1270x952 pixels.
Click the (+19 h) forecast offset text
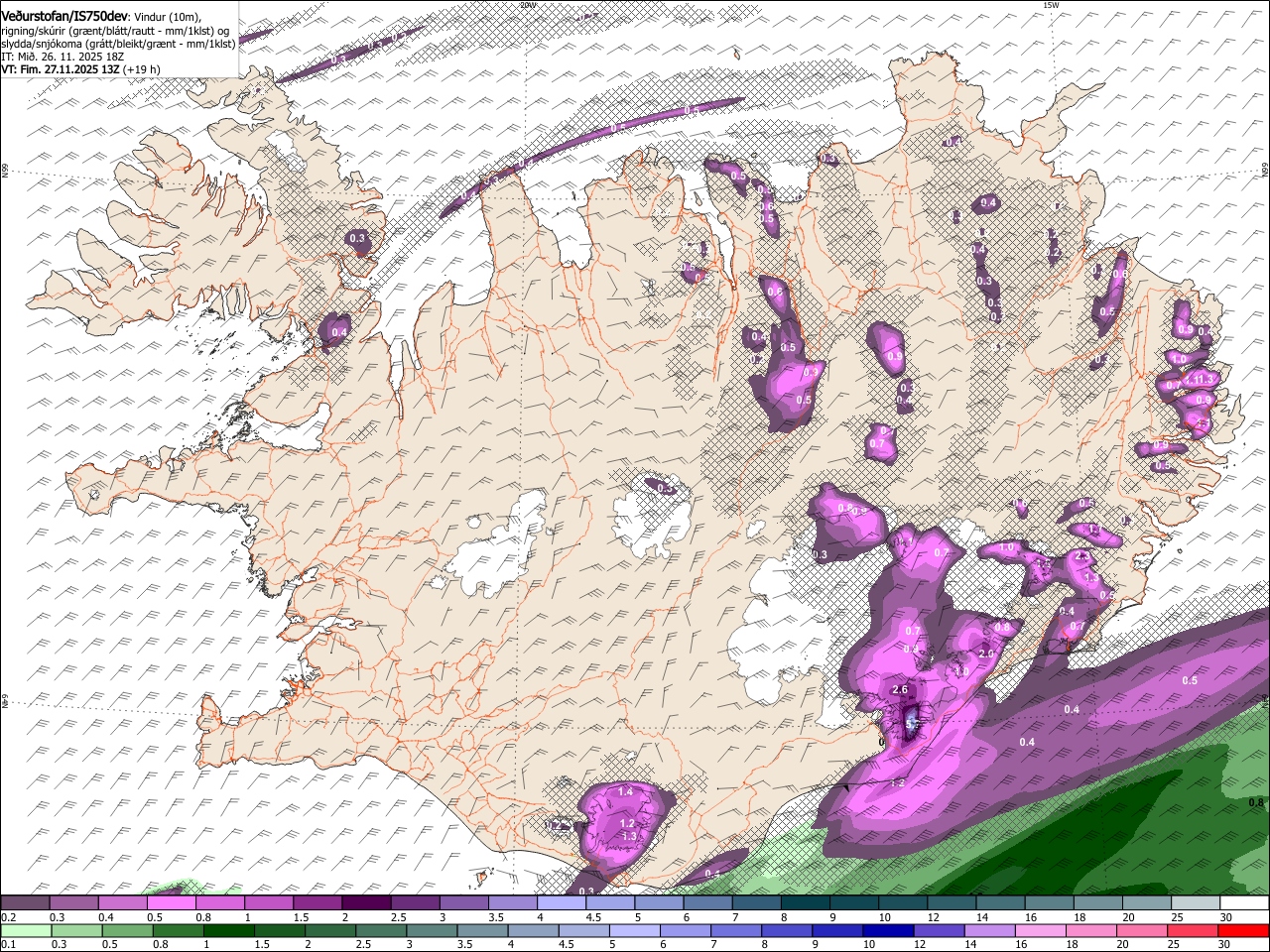pyautogui.click(x=142, y=69)
